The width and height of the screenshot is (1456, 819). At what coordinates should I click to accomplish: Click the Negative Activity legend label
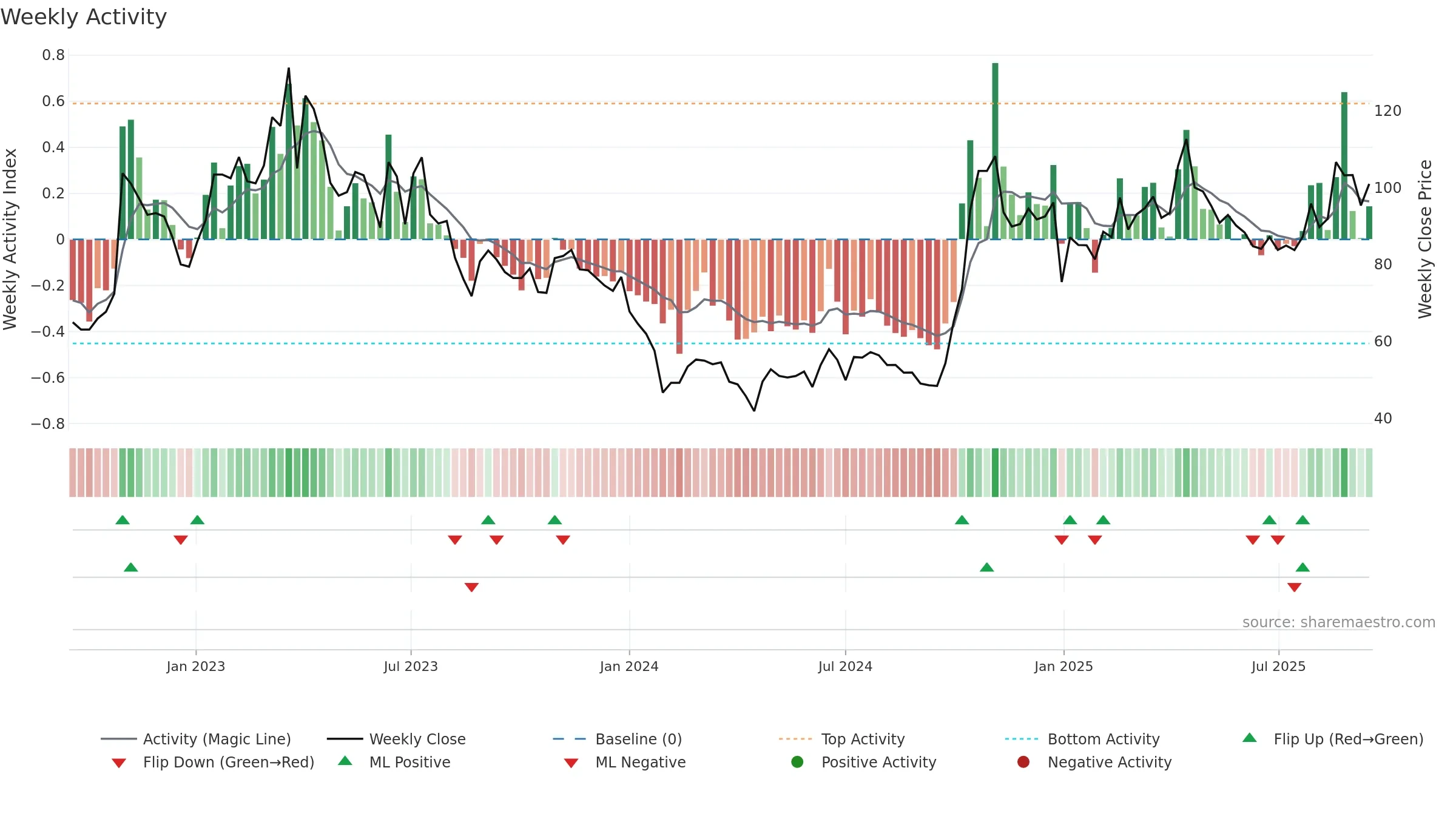pos(1110,762)
